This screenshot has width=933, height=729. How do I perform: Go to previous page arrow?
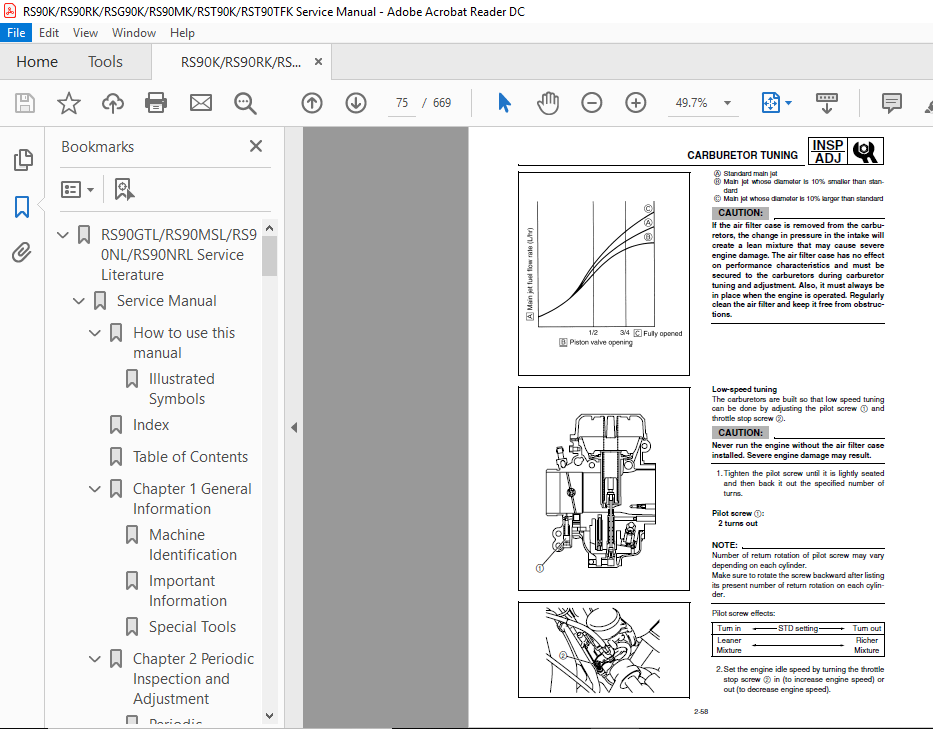(x=312, y=103)
